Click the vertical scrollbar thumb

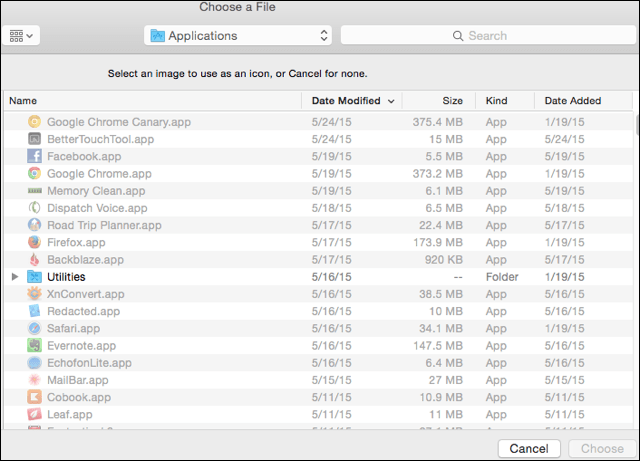pyautogui.click(x=637, y=125)
